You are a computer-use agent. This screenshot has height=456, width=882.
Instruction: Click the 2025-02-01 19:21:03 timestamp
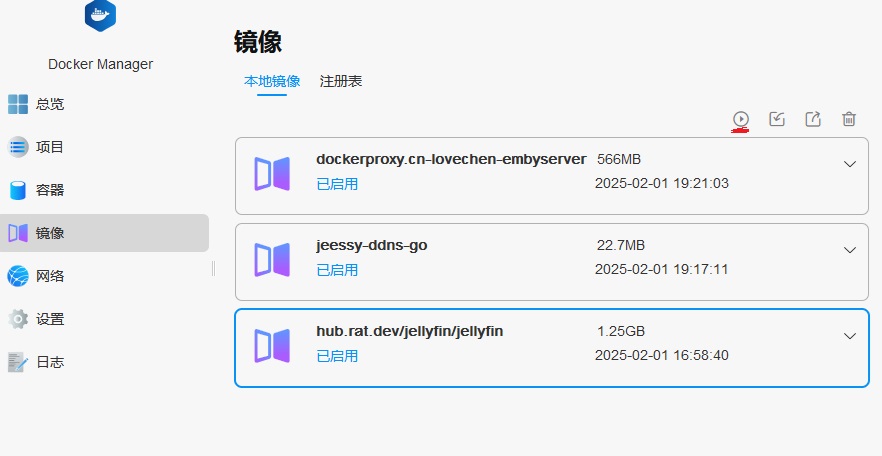[x=662, y=183]
